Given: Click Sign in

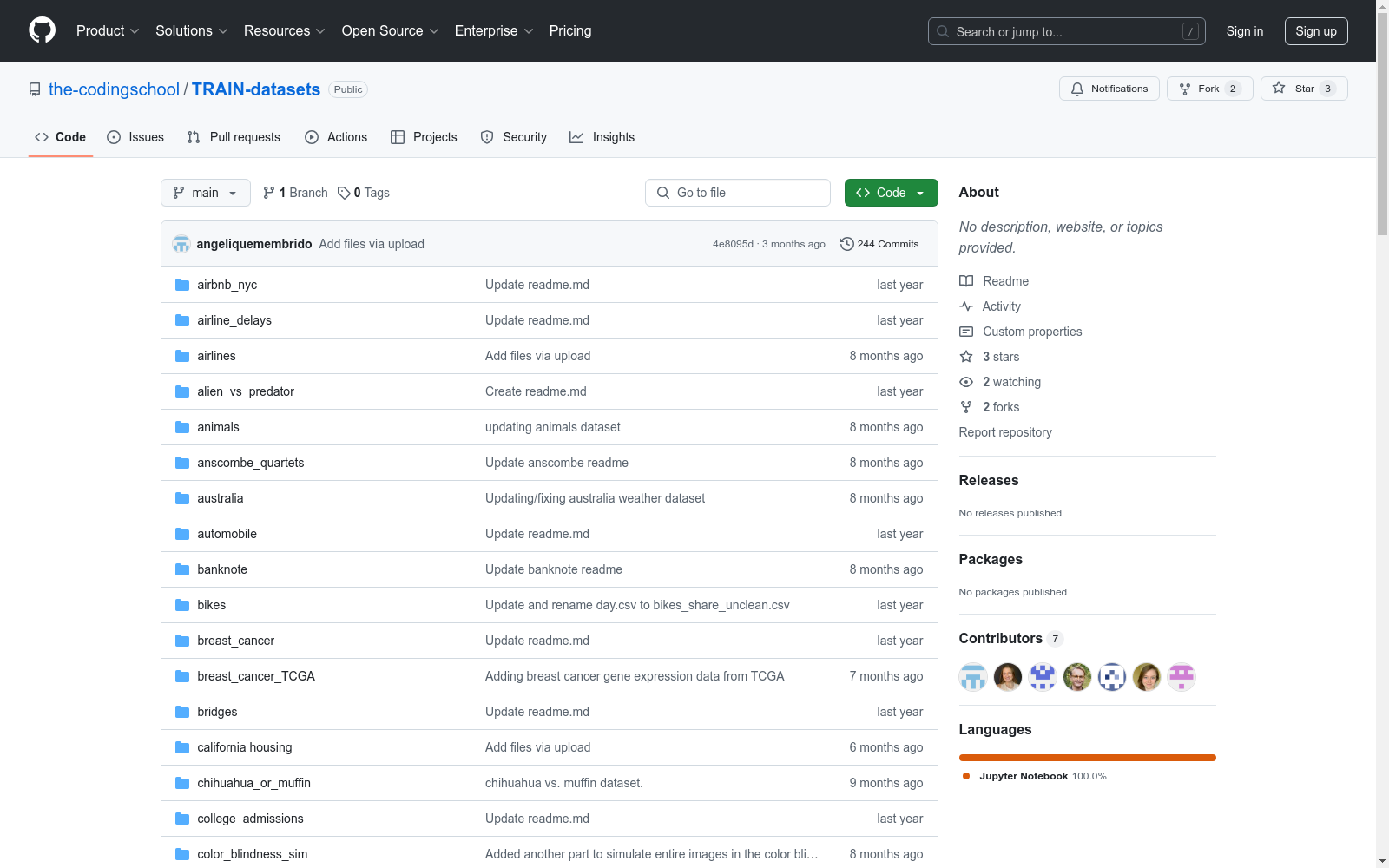Looking at the screenshot, I should click(x=1245, y=31).
